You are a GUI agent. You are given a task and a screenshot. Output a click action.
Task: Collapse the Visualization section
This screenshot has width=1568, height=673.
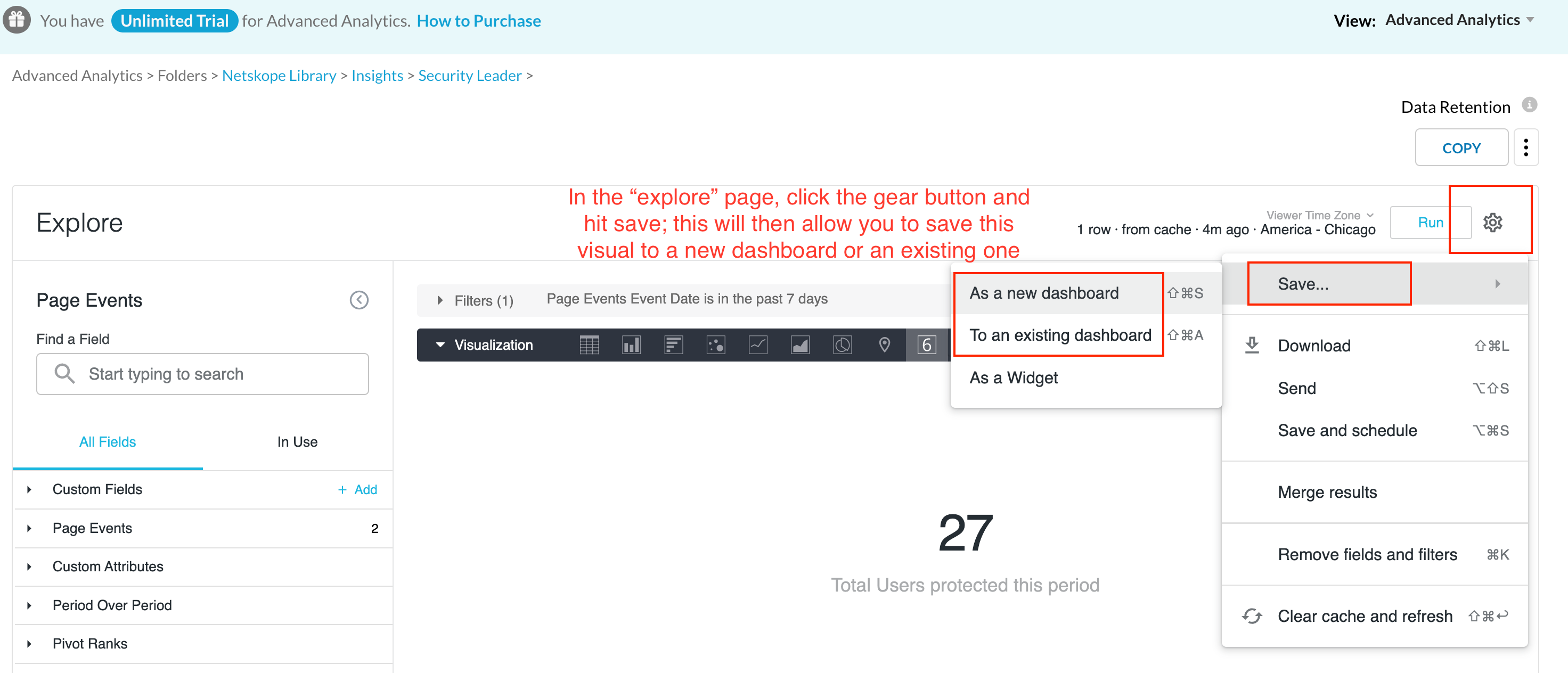[440, 345]
